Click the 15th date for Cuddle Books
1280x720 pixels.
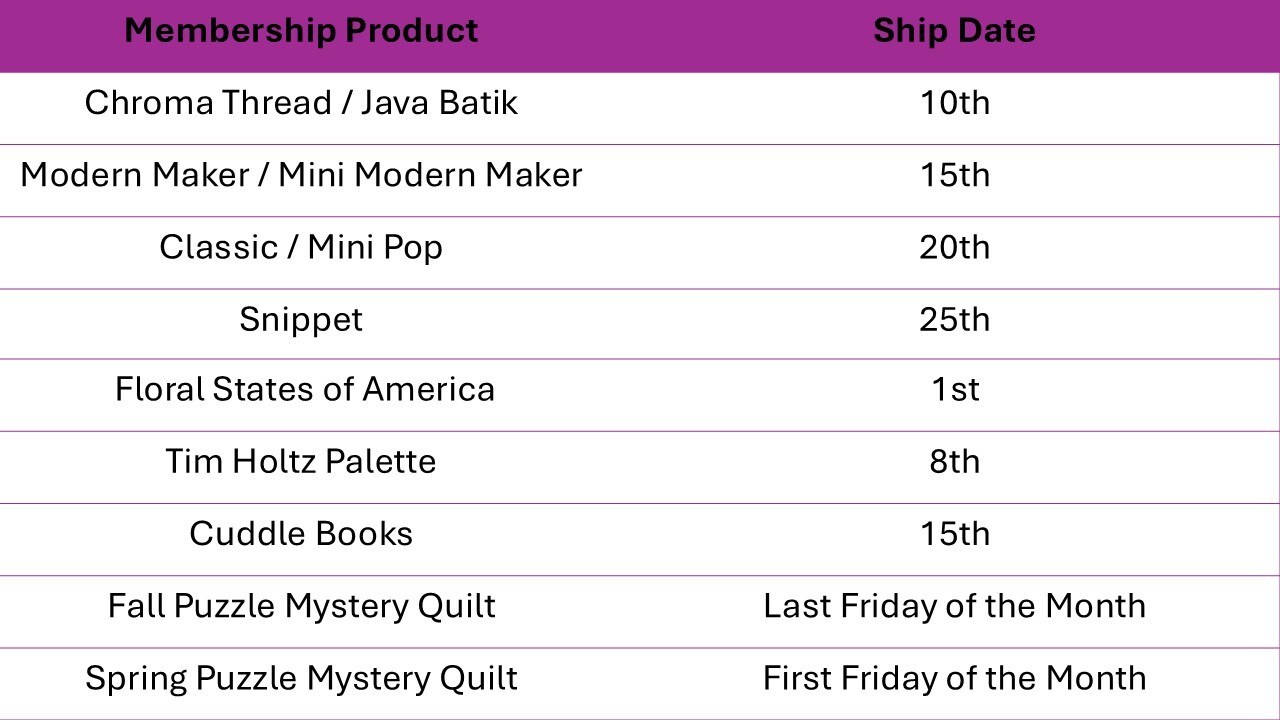pos(954,533)
